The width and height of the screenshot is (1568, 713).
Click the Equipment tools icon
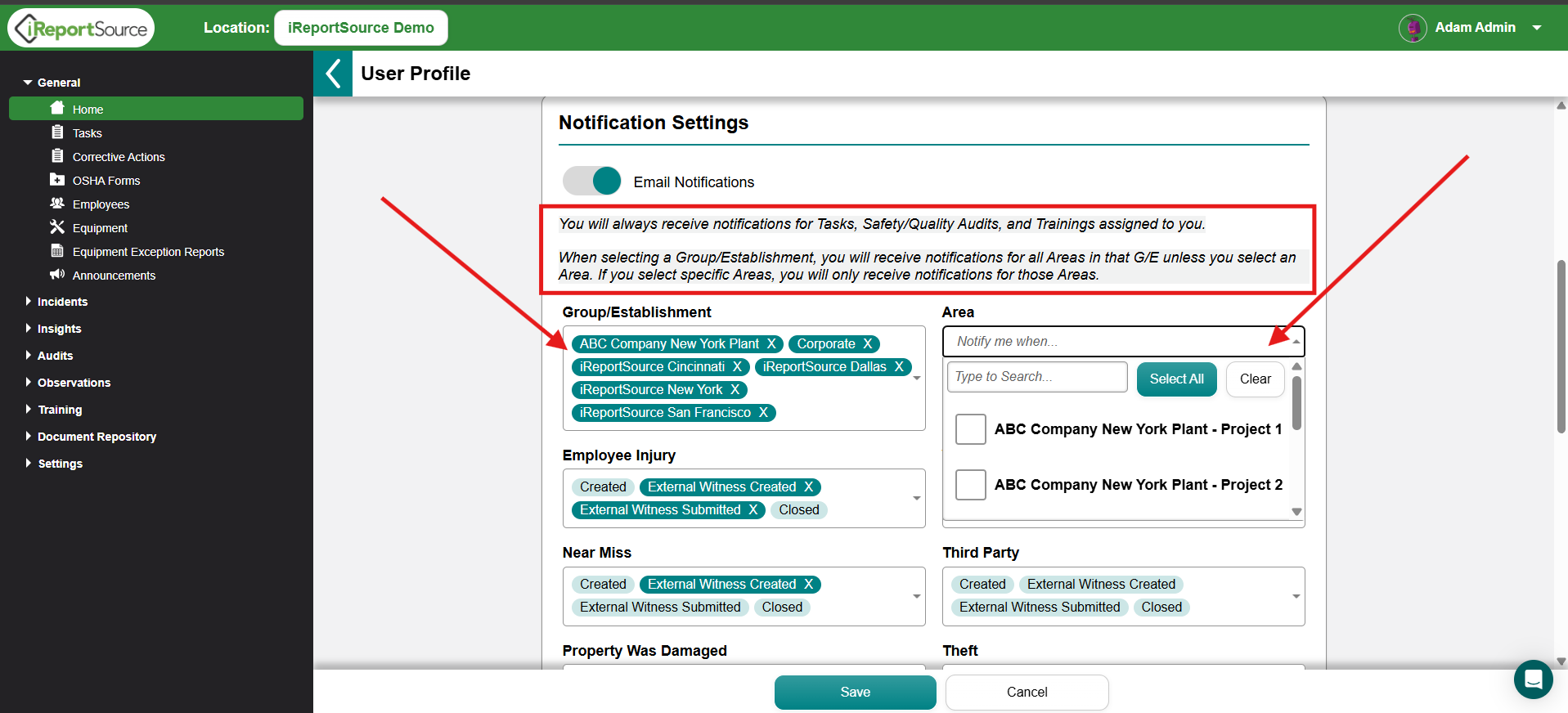[57, 227]
